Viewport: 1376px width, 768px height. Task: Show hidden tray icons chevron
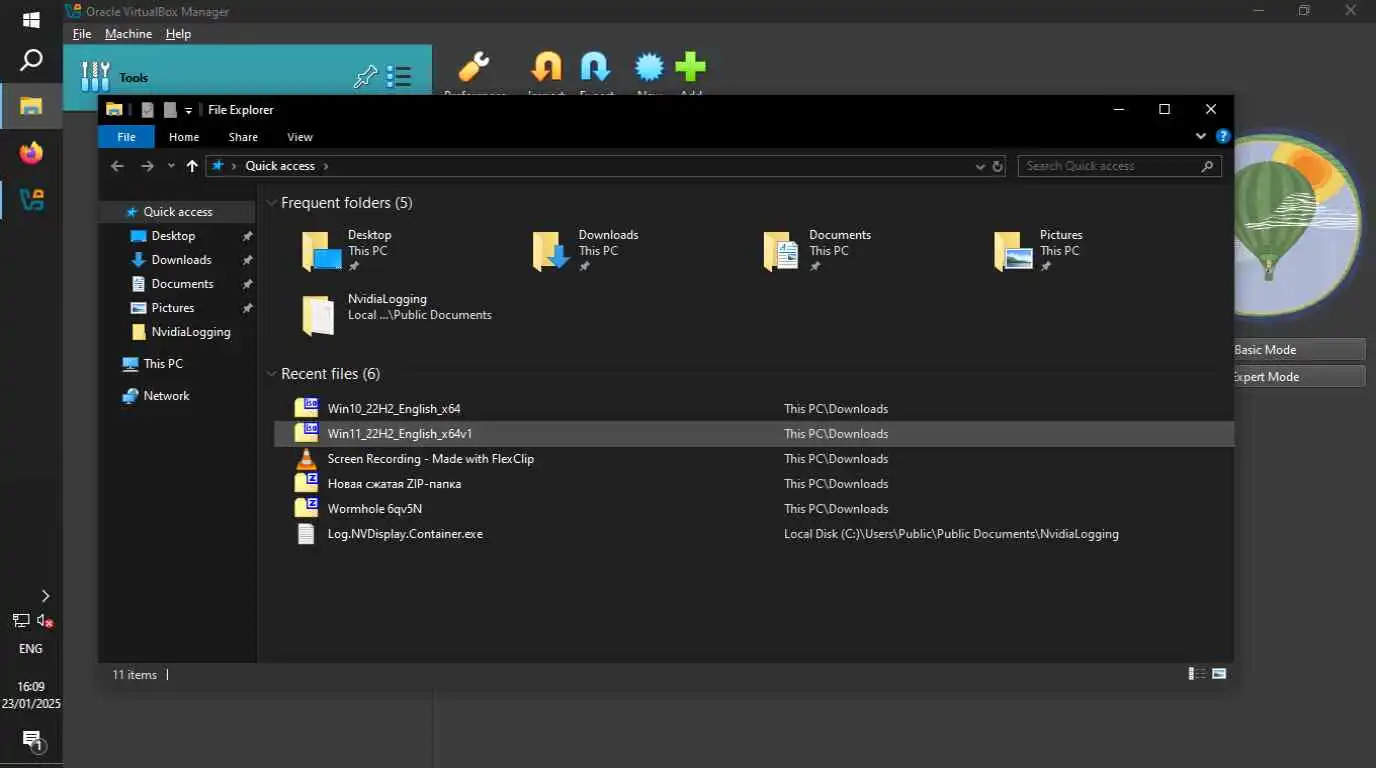pos(44,596)
